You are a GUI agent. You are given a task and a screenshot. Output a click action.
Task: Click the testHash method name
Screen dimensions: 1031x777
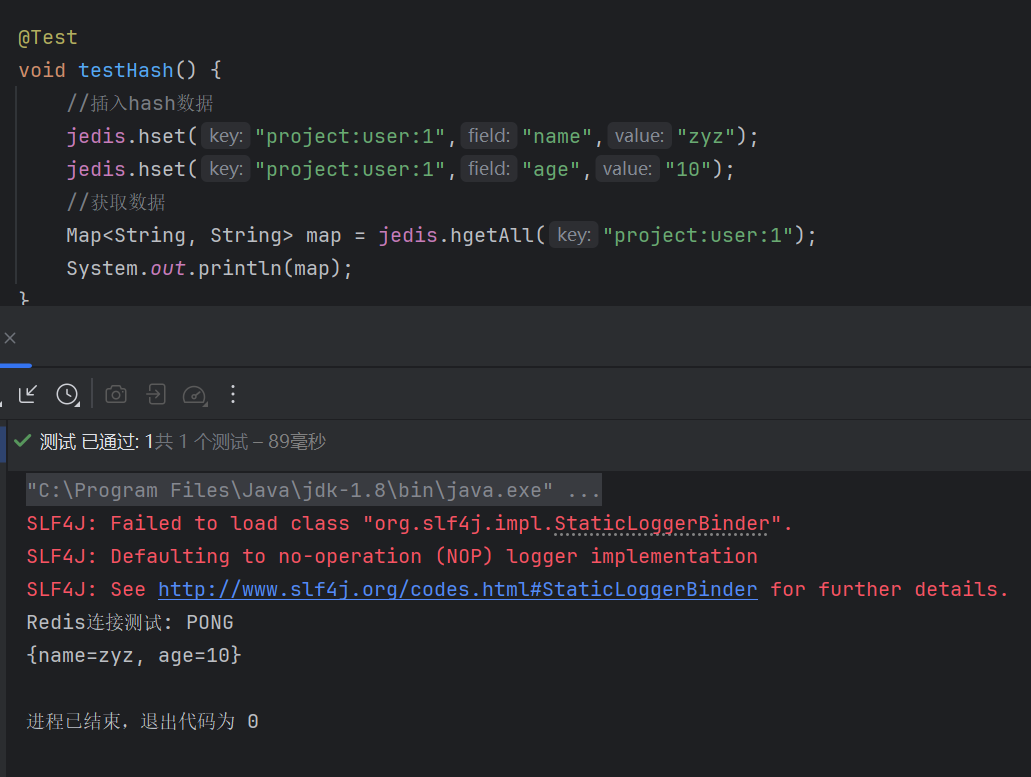(126, 70)
